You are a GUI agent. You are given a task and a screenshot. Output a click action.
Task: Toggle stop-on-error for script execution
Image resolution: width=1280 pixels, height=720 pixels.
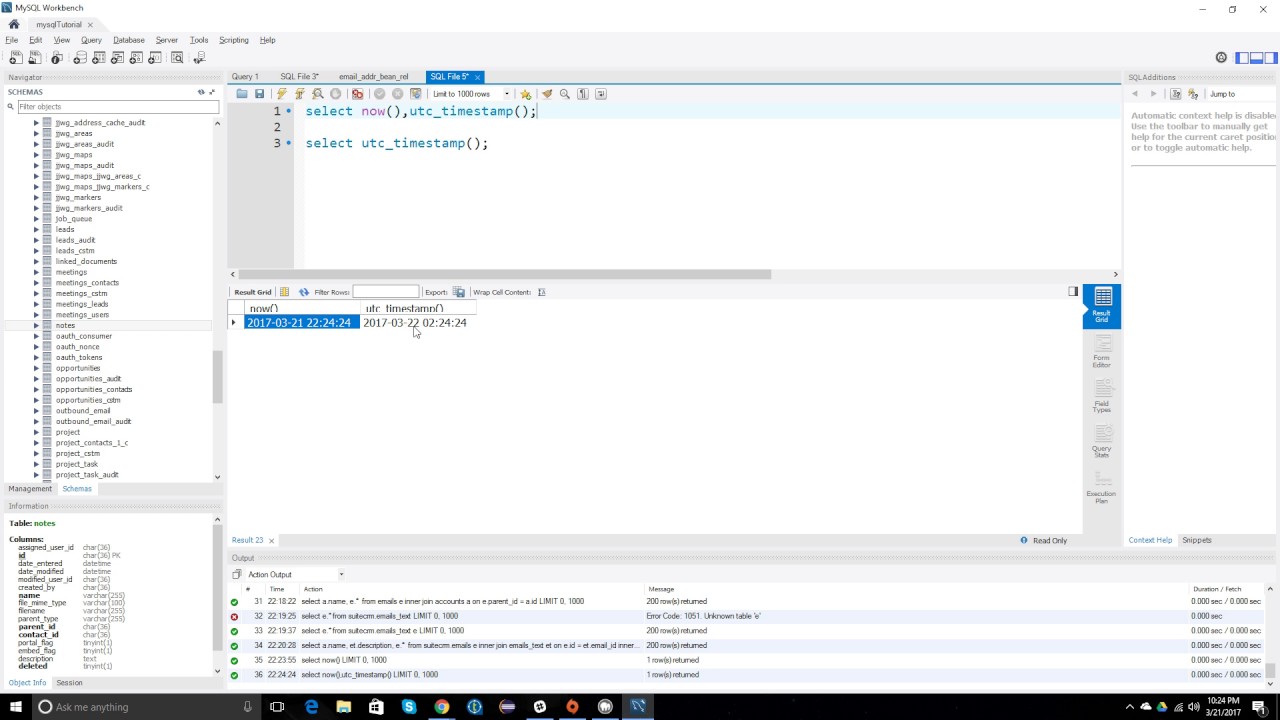click(x=357, y=94)
